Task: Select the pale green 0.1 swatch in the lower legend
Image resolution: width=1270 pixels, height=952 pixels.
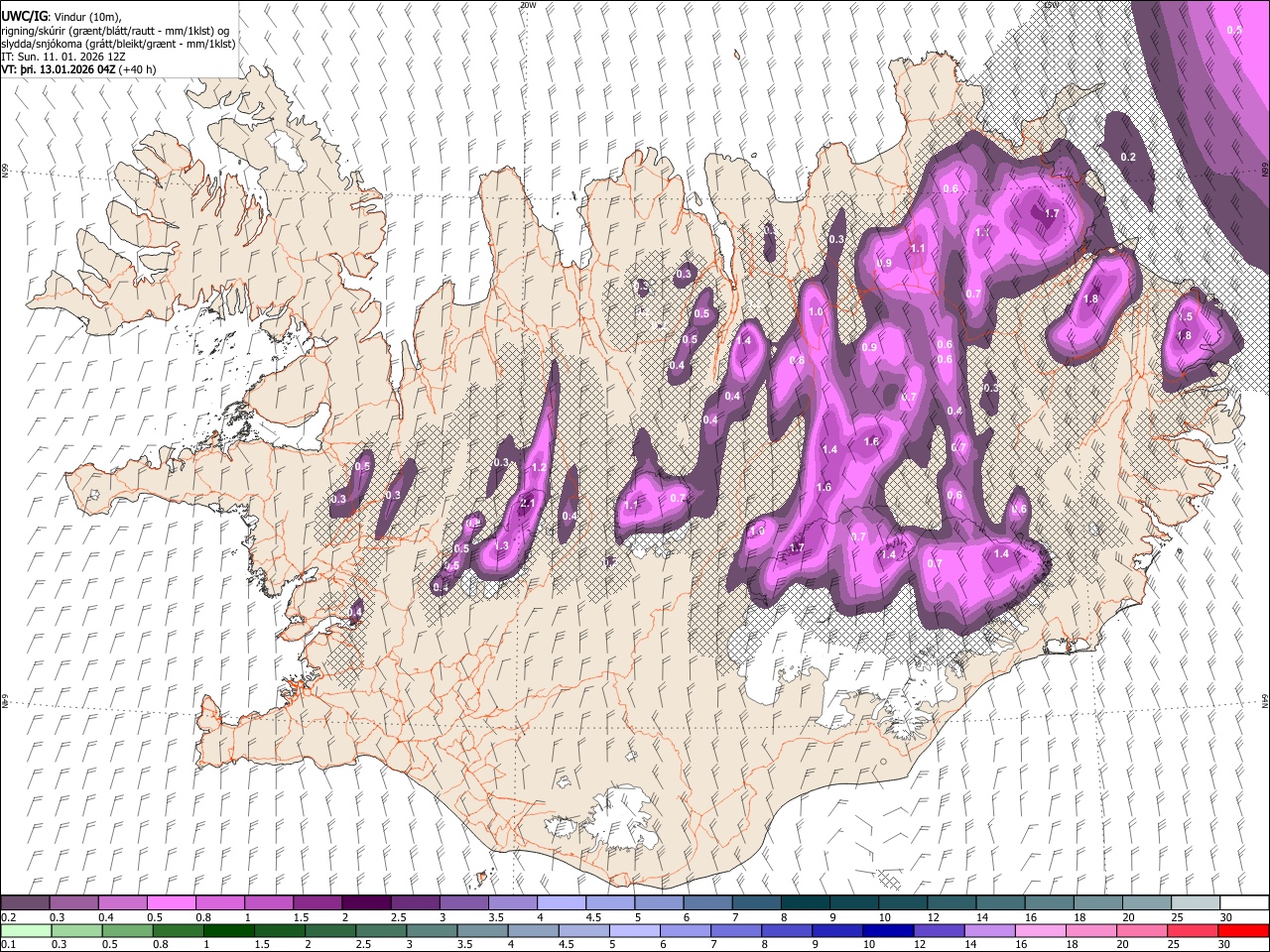Action: [25, 931]
